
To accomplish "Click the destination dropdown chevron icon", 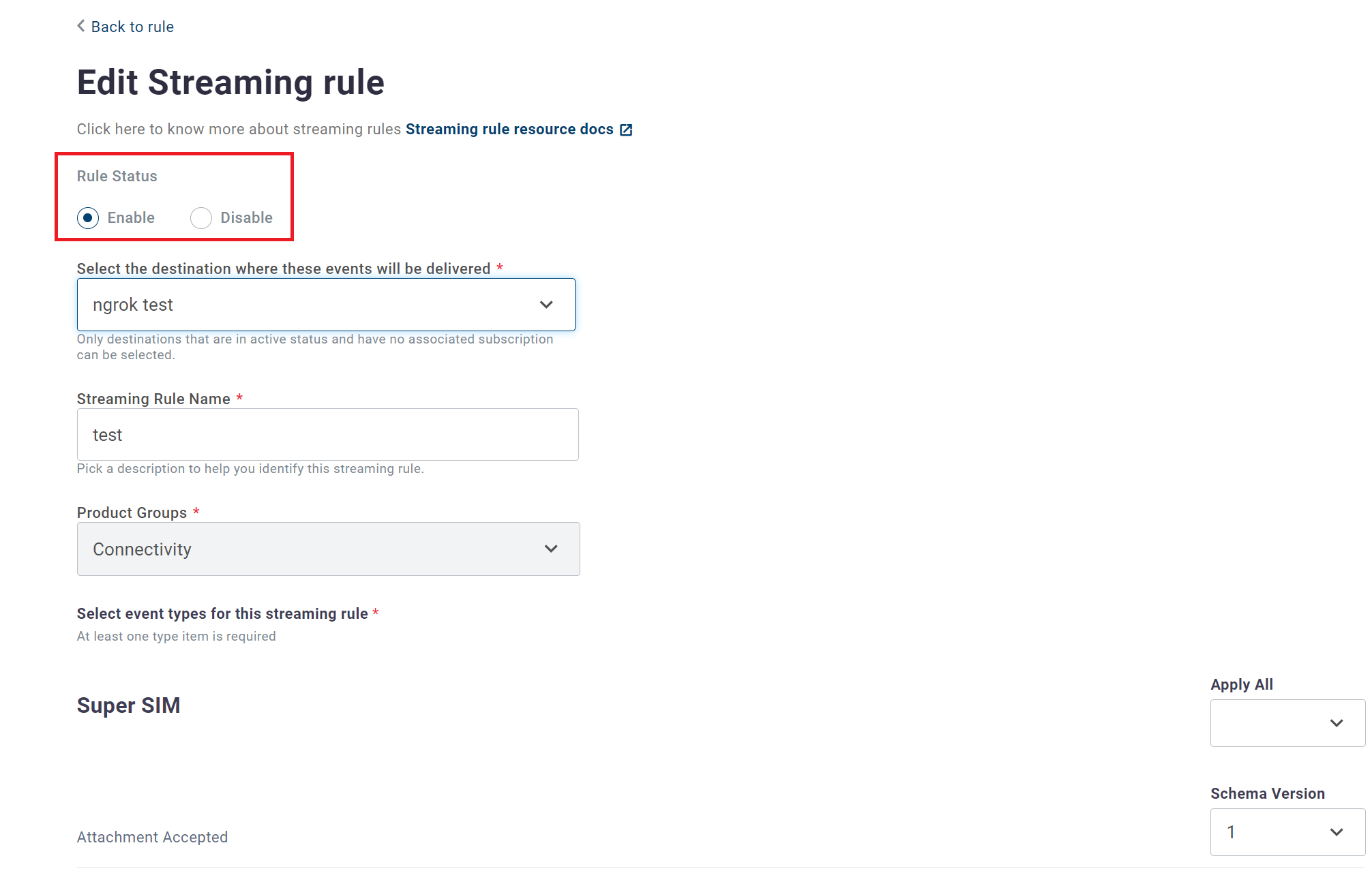I will pos(546,305).
